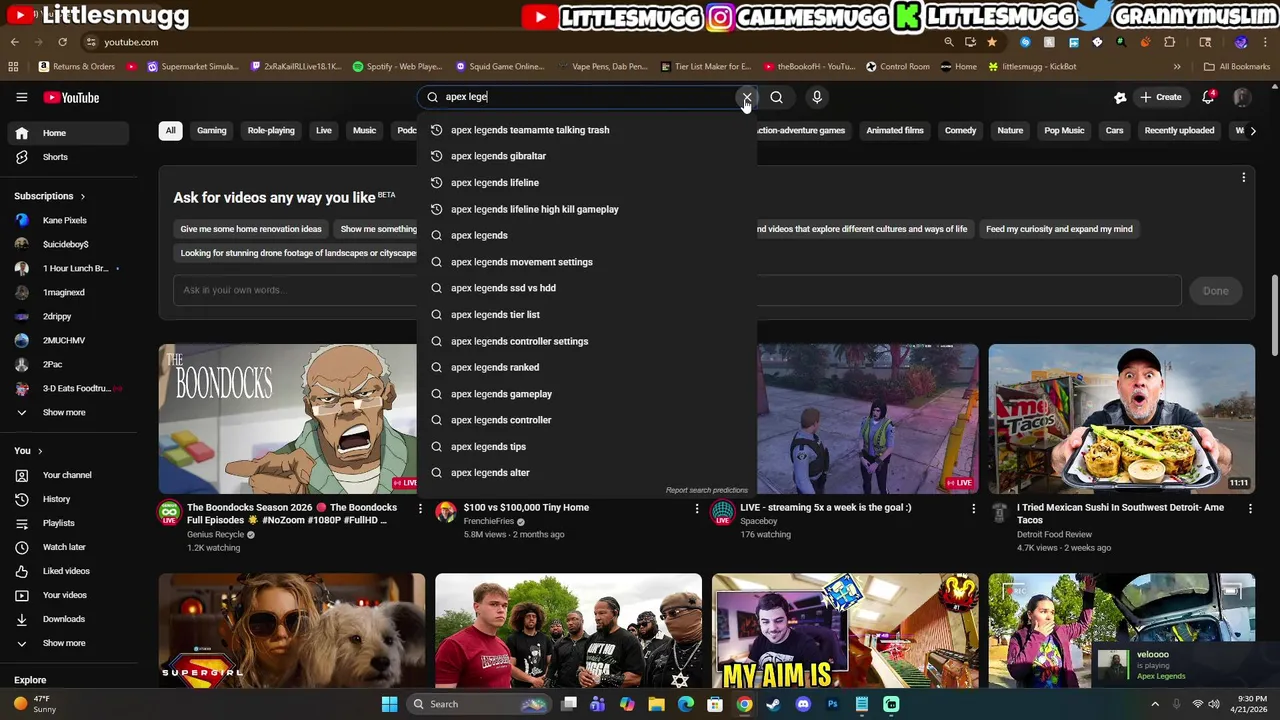Select the Live filter chip
Viewport: 1280px width, 720px height.
(324, 130)
